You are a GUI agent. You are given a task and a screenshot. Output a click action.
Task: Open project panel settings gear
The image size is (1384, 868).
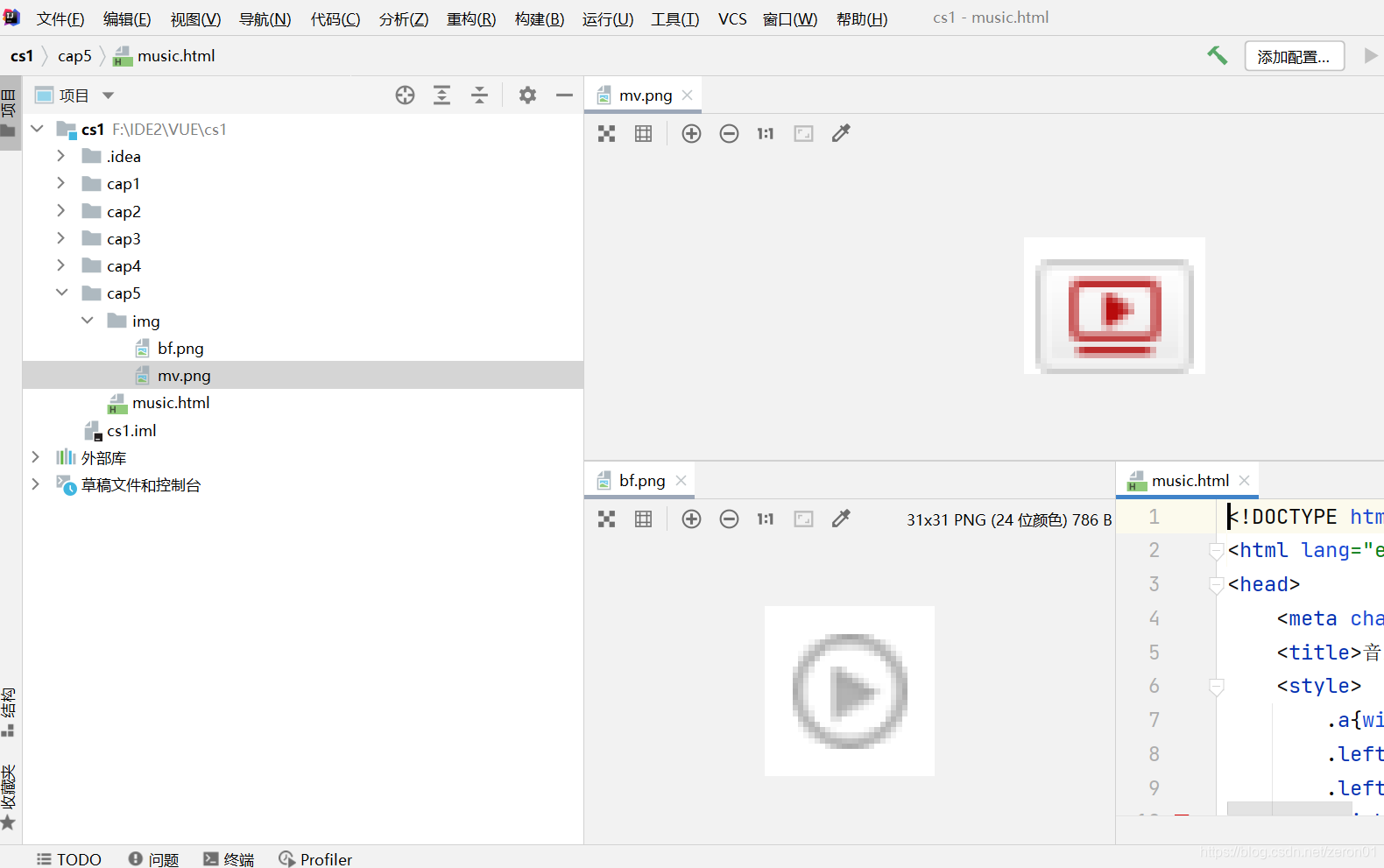(527, 95)
